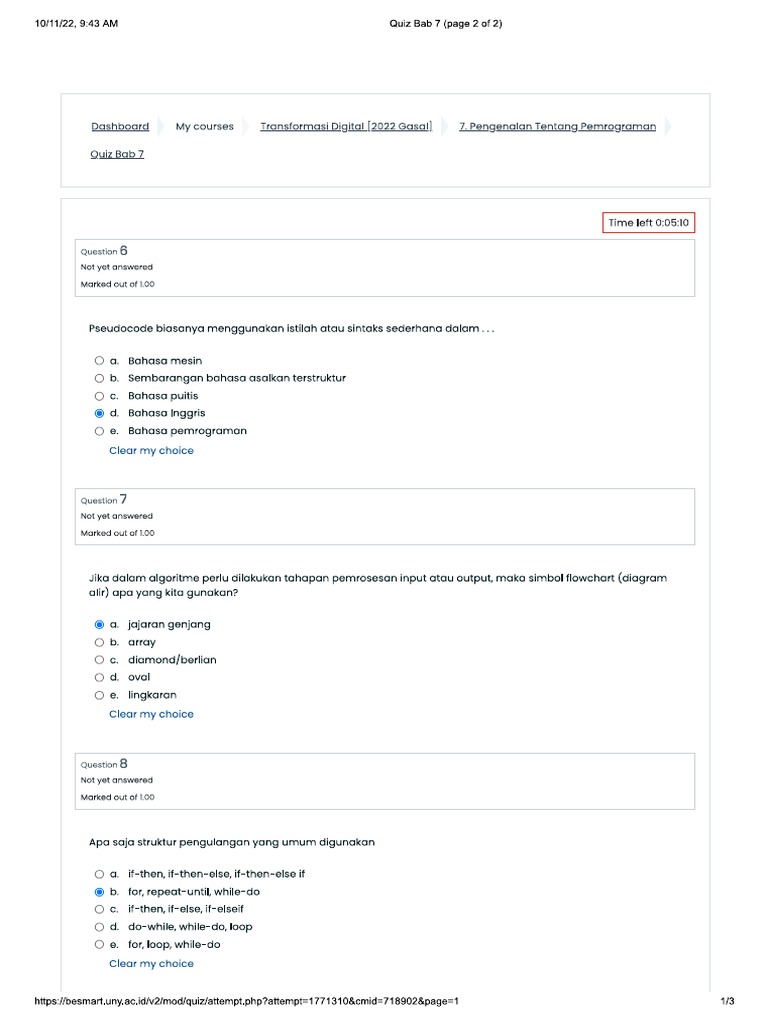
Task: Select 'lingkaran' radio button
Action: [99, 695]
